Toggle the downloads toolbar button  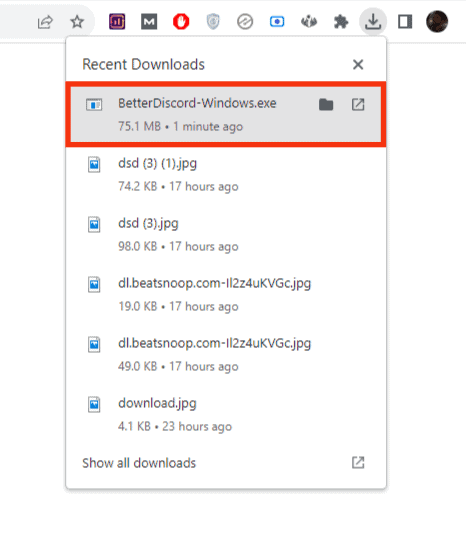click(373, 22)
